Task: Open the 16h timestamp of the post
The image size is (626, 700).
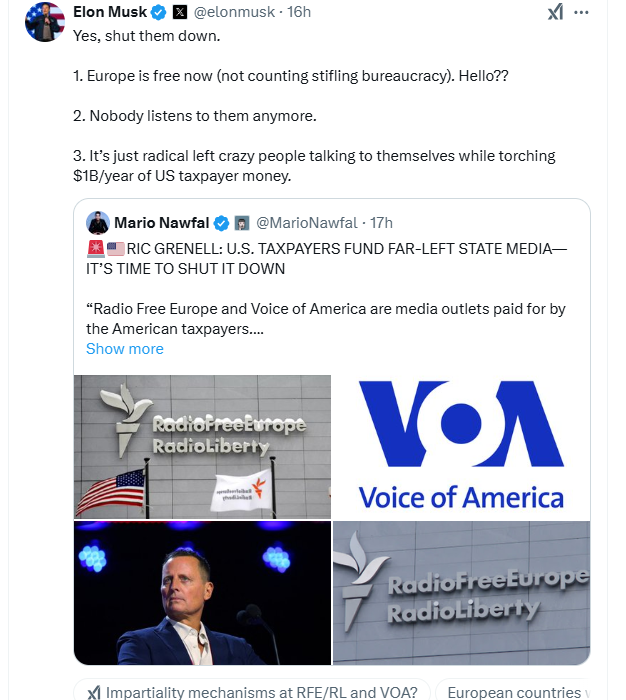Action: pyautogui.click(x=299, y=13)
